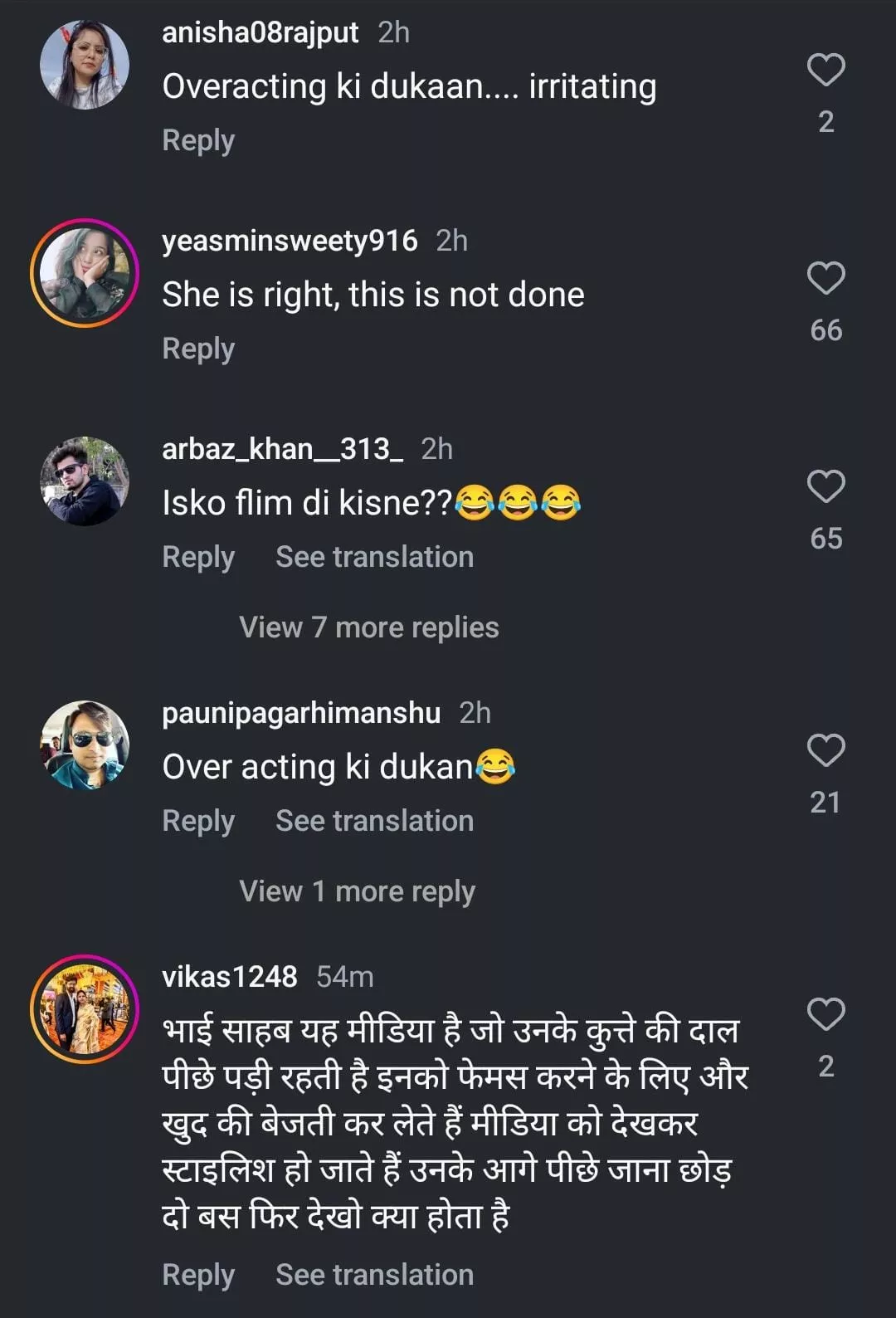Image resolution: width=896 pixels, height=1318 pixels.
Task: Tap the heart on yeasminsweety916's comment
Action: click(825, 278)
